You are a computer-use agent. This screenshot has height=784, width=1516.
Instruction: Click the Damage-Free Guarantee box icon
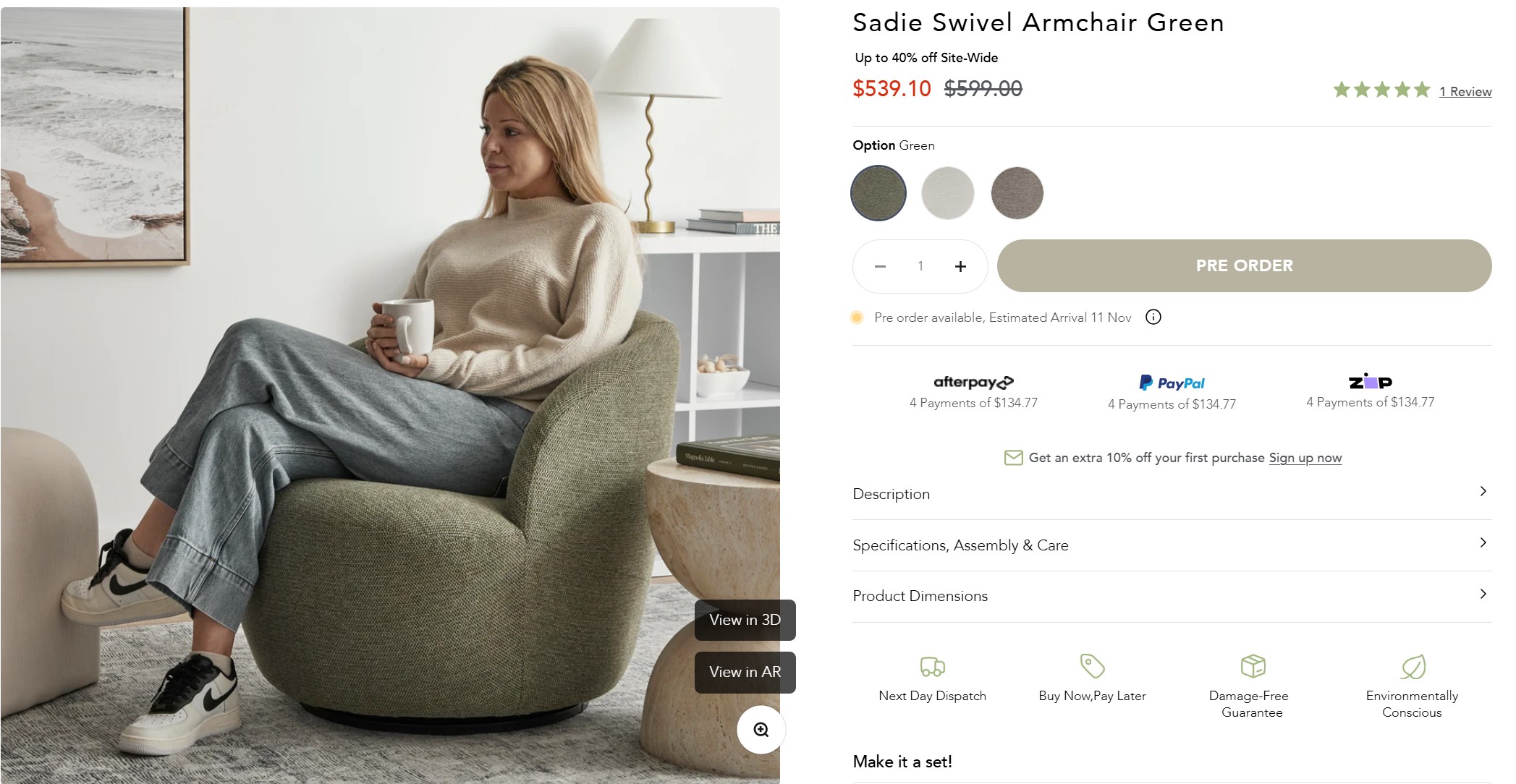(1253, 665)
